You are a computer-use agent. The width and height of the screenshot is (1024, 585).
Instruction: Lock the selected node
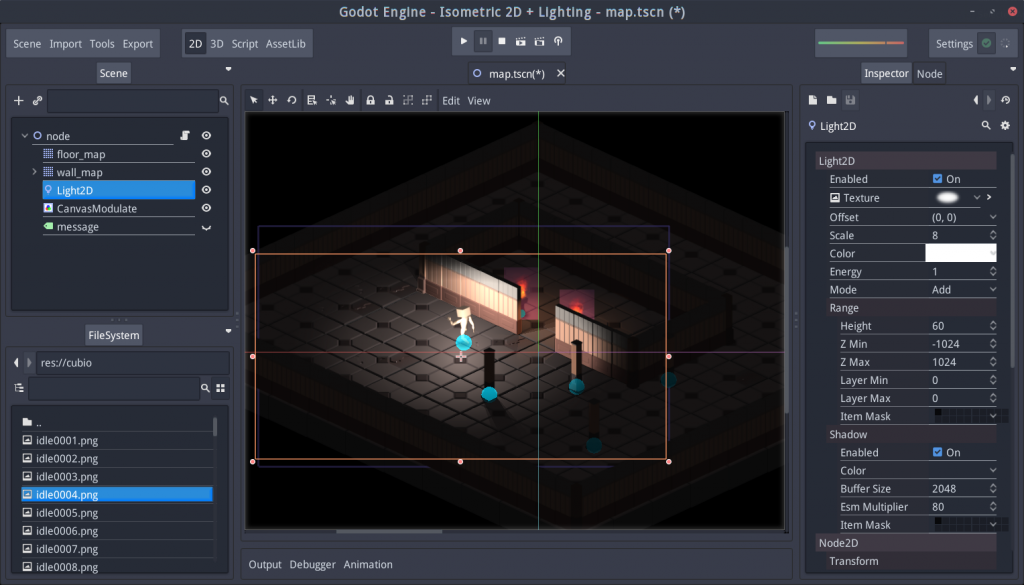371,100
